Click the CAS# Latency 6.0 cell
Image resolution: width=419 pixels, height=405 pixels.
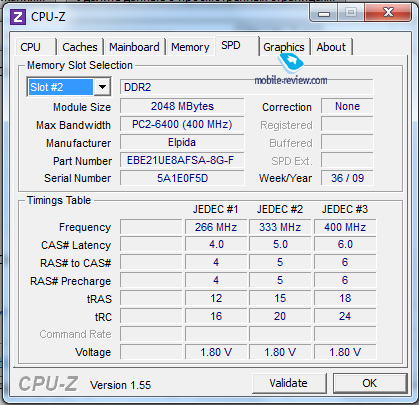pos(345,244)
